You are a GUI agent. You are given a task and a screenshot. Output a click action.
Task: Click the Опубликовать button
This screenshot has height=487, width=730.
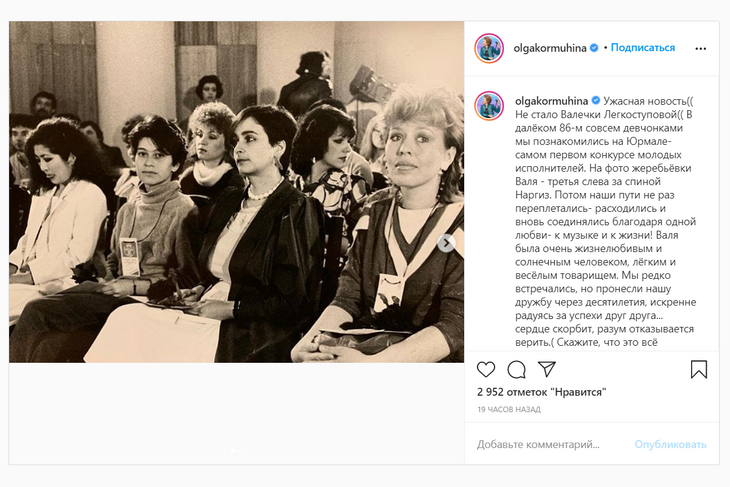click(x=670, y=445)
